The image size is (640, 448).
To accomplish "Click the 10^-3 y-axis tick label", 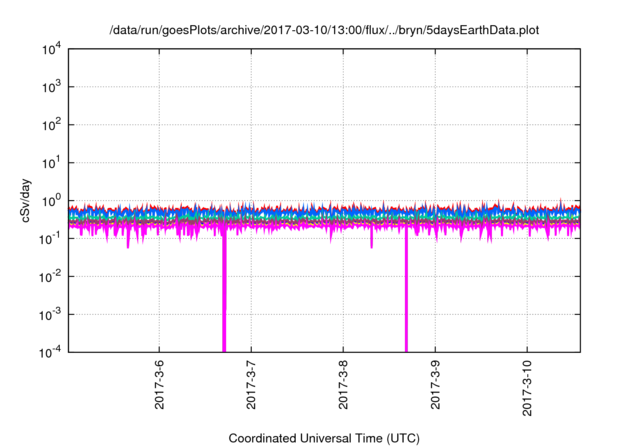I will point(50,315).
